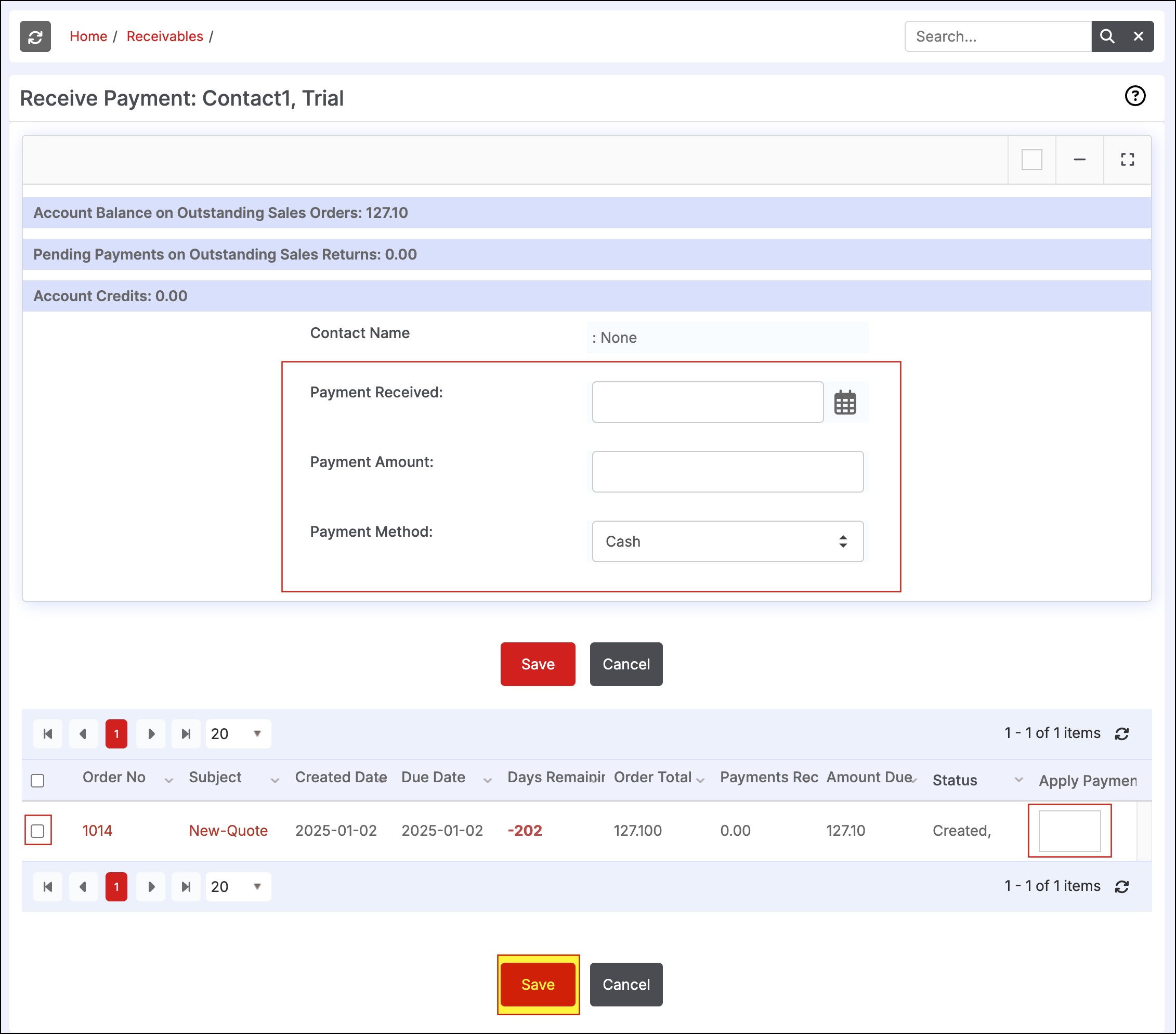The image size is (1176, 1034).
Task: Go to next page in bottom pager
Action: tap(151, 887)
